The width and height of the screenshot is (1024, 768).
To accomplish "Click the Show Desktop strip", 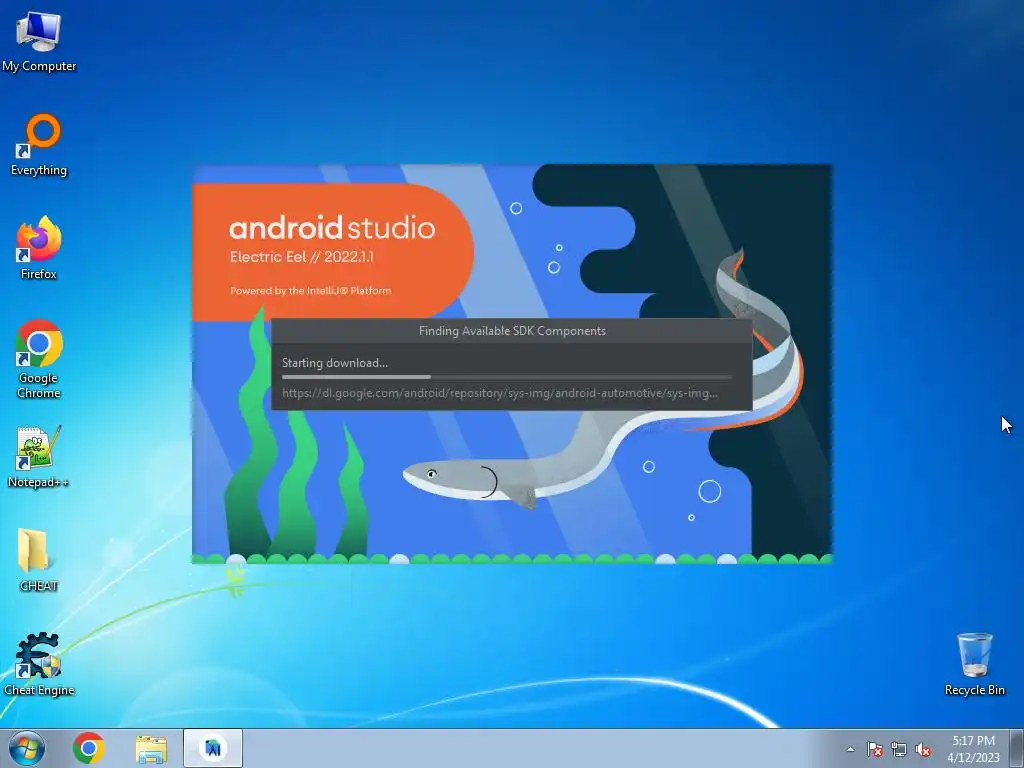I will 1017,748.
